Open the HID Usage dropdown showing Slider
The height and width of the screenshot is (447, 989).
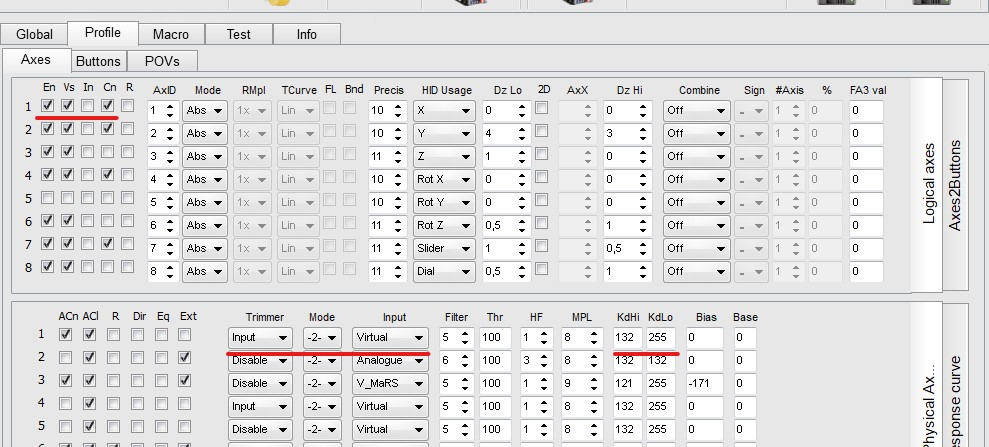(x=444, y=248)
